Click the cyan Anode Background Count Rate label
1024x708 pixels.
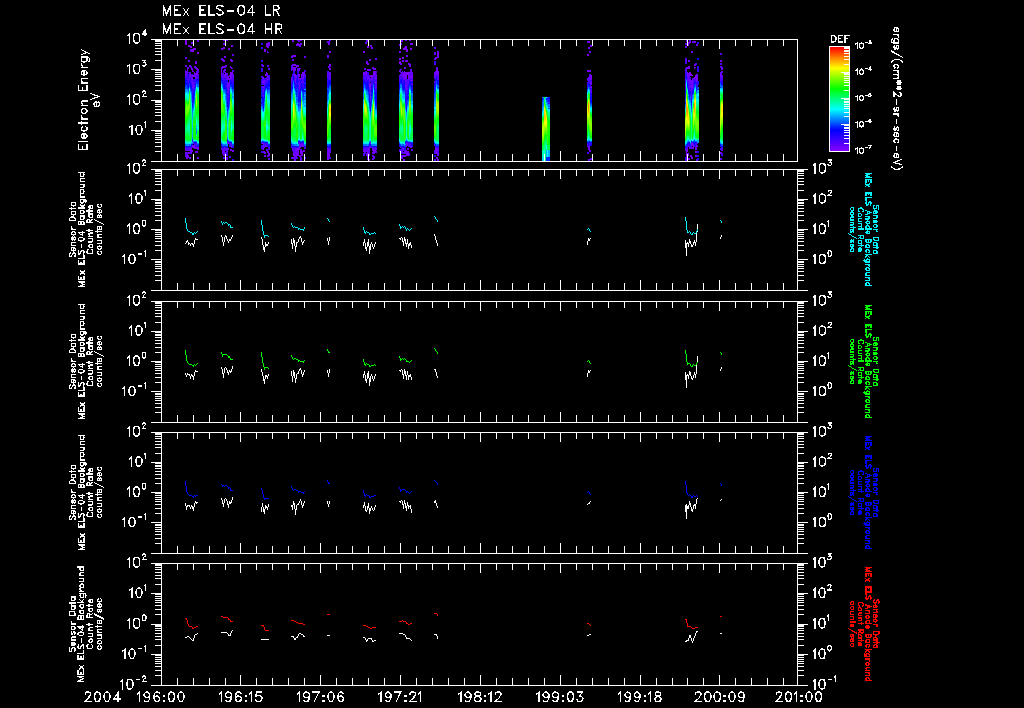(x=863, y=229)
